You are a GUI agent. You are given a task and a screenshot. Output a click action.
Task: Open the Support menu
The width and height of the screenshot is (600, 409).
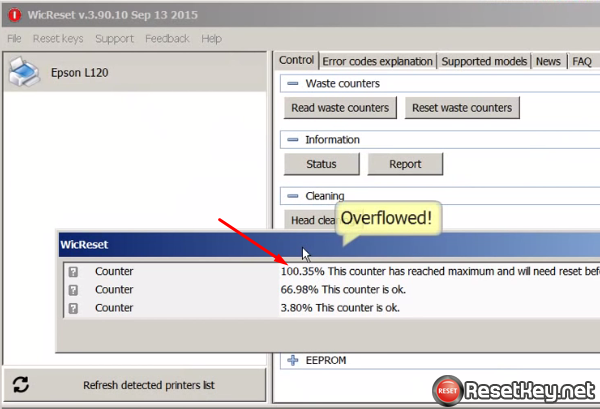pyautogui.click(x=114, y=39)
